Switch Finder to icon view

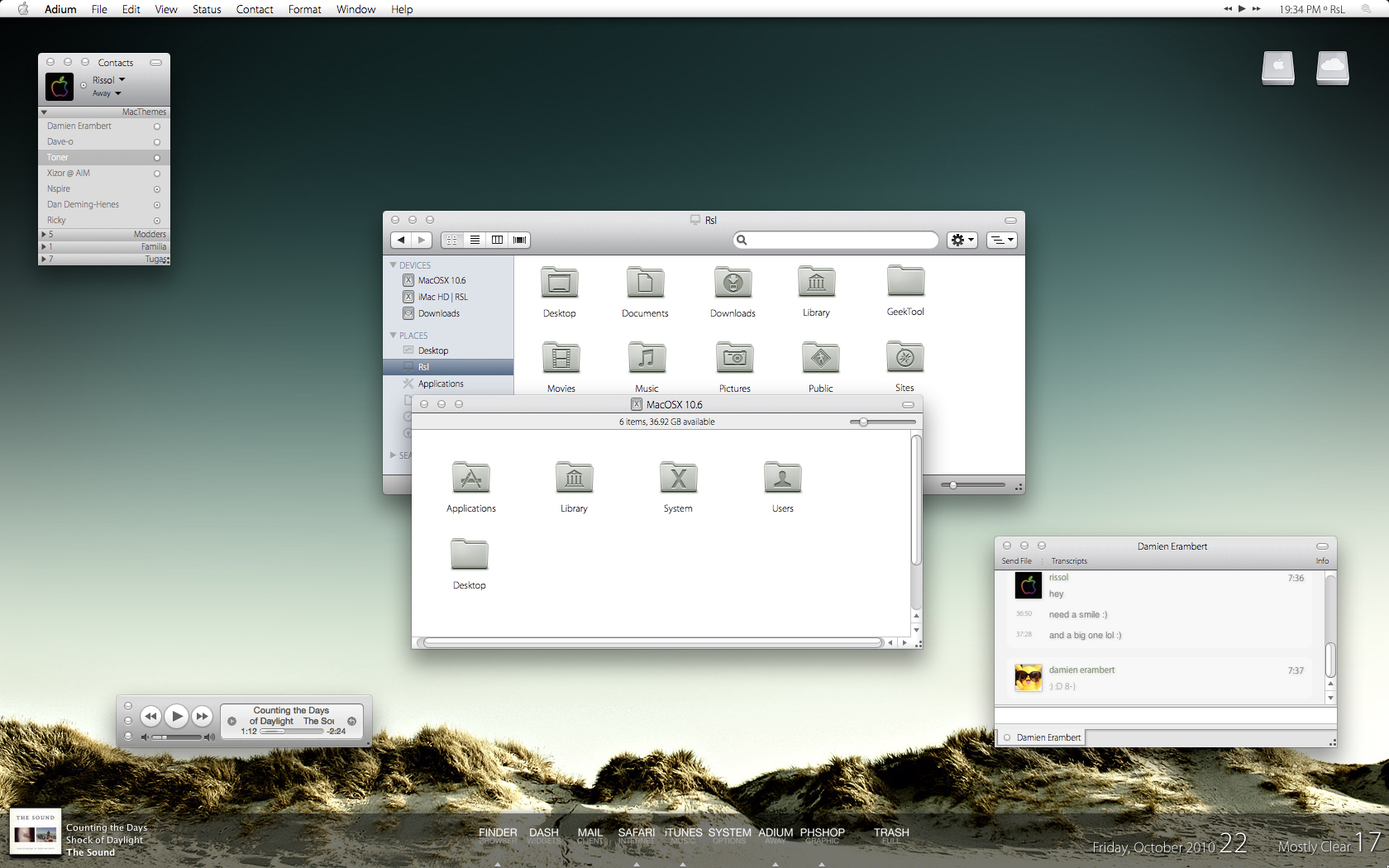pyautogui.click(x=452, y=240)
